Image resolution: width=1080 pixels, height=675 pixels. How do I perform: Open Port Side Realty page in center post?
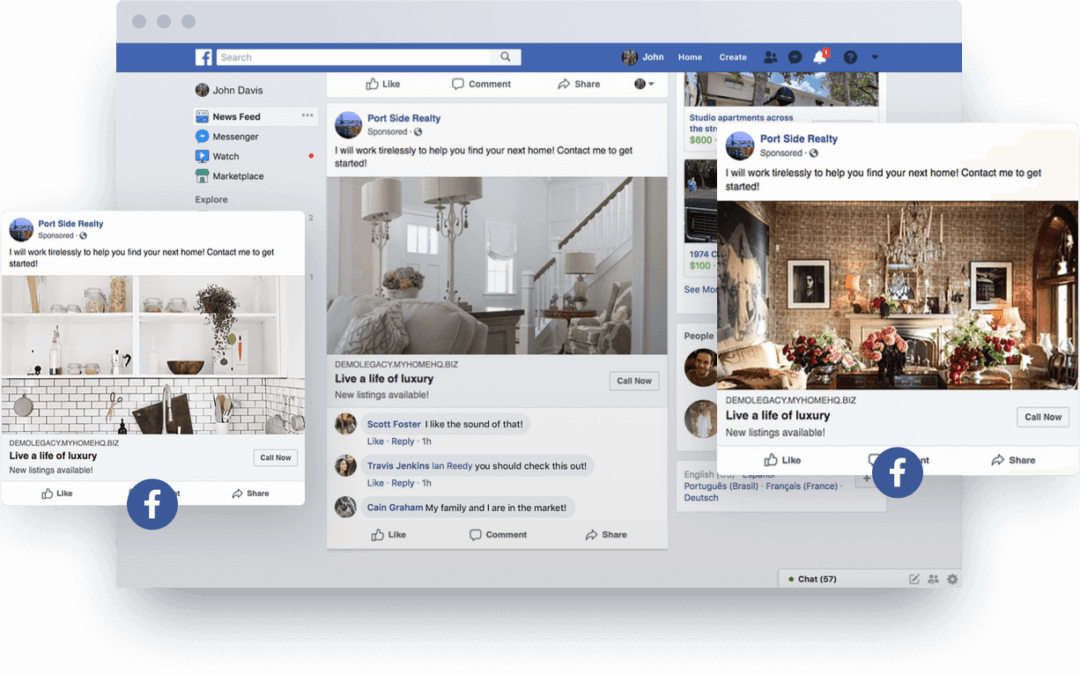click(x=404, y=118)
